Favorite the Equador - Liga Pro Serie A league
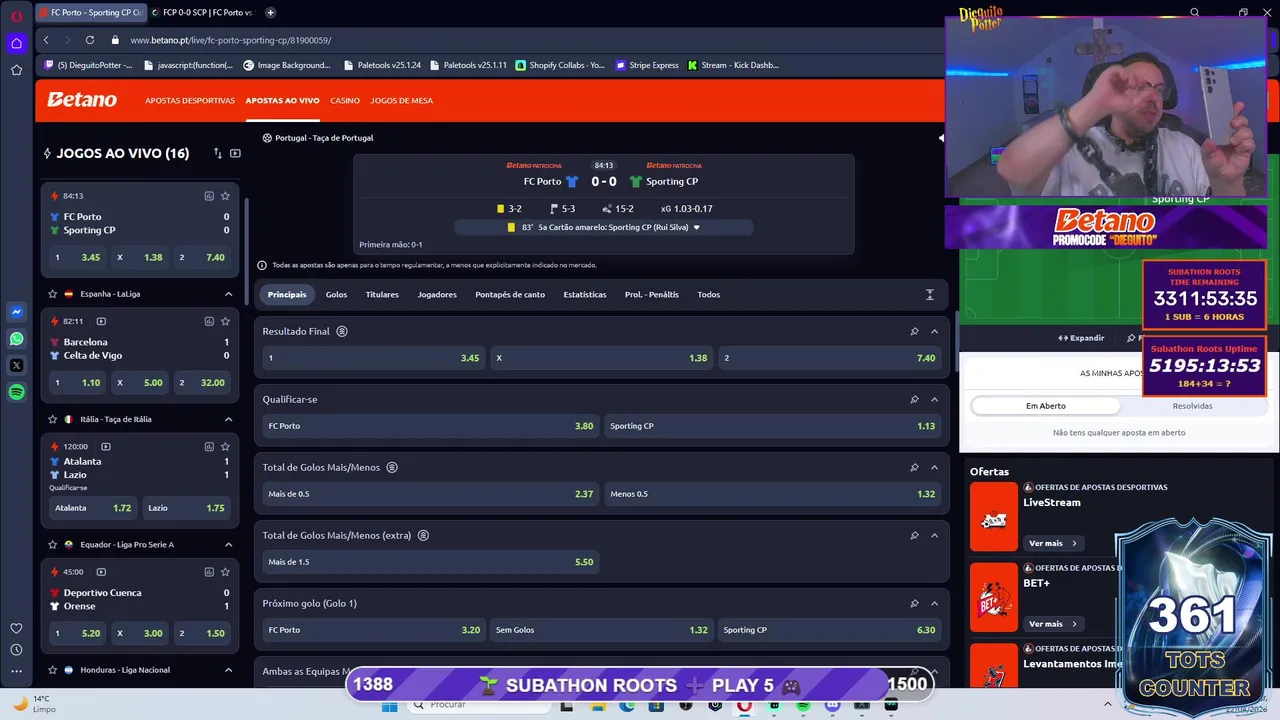Image resolution: width=1280 pixels, height=720 pixels. click(x=53, y=545)
